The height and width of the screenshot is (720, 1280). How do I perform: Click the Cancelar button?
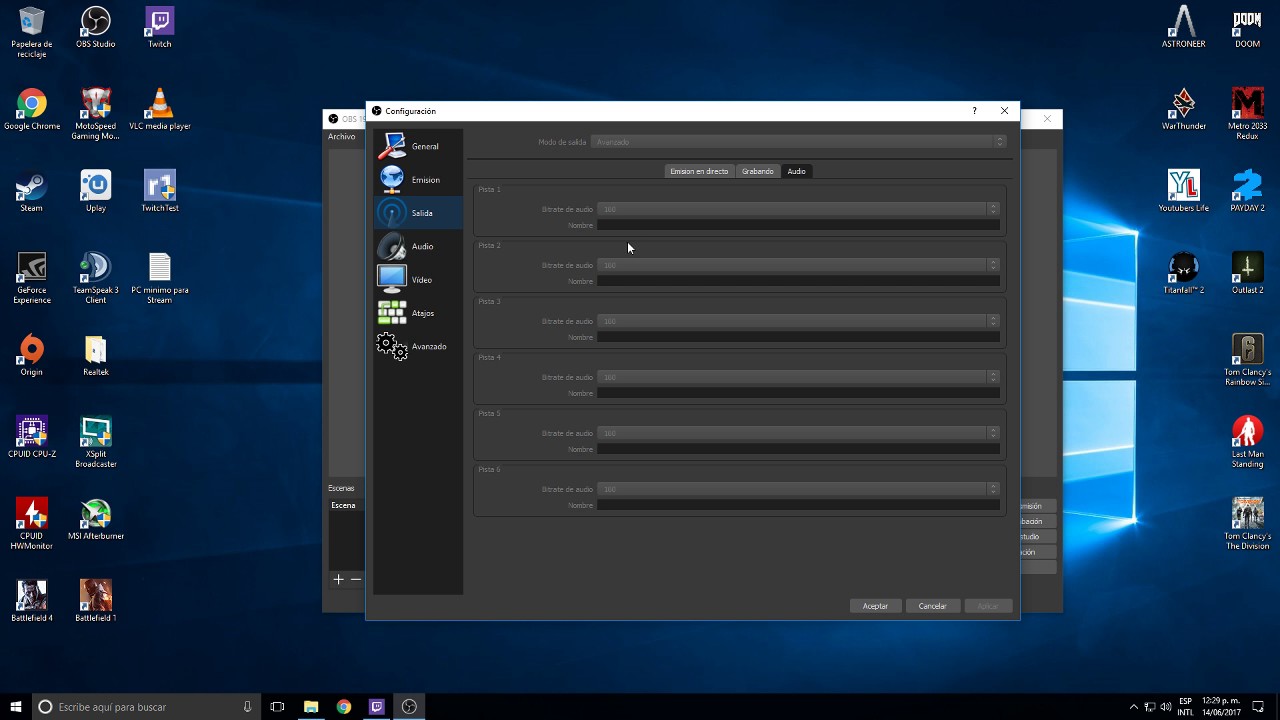point(932,606)
